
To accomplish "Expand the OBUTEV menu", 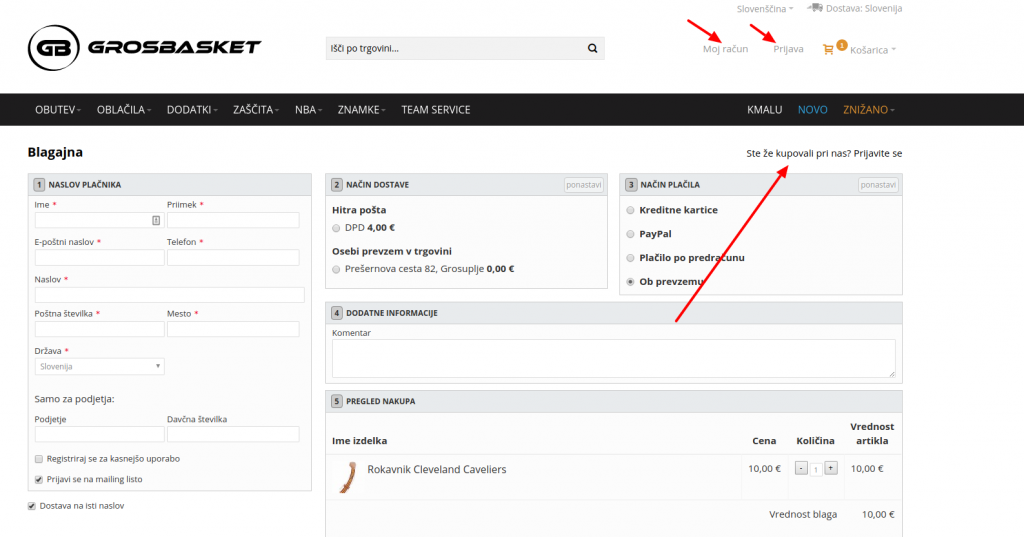I will pos(57,110).
